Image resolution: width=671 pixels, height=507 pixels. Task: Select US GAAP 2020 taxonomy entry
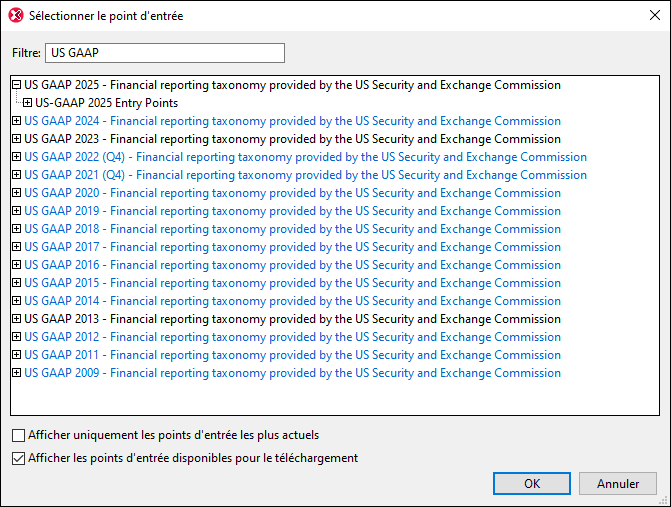(292, 193)
